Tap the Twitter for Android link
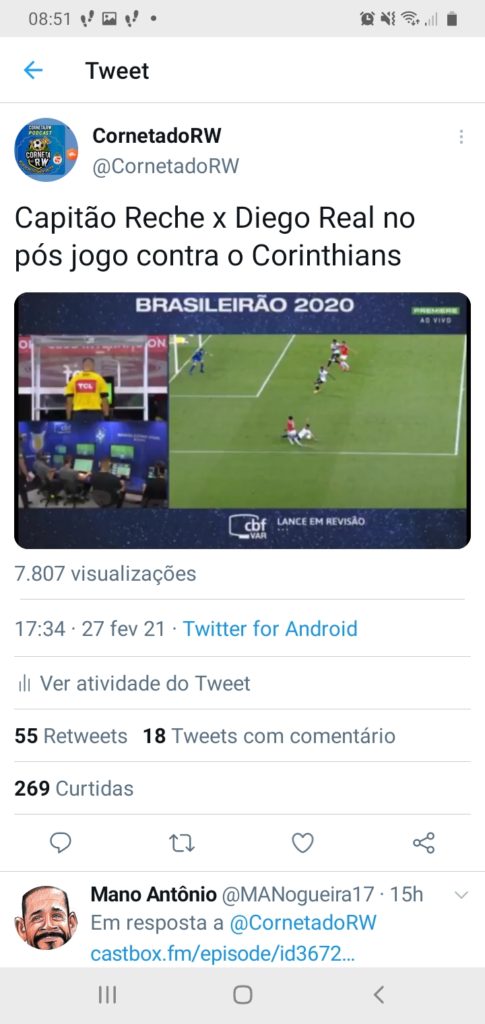Viewport: 485px width, 1024px height. (270, 629)
